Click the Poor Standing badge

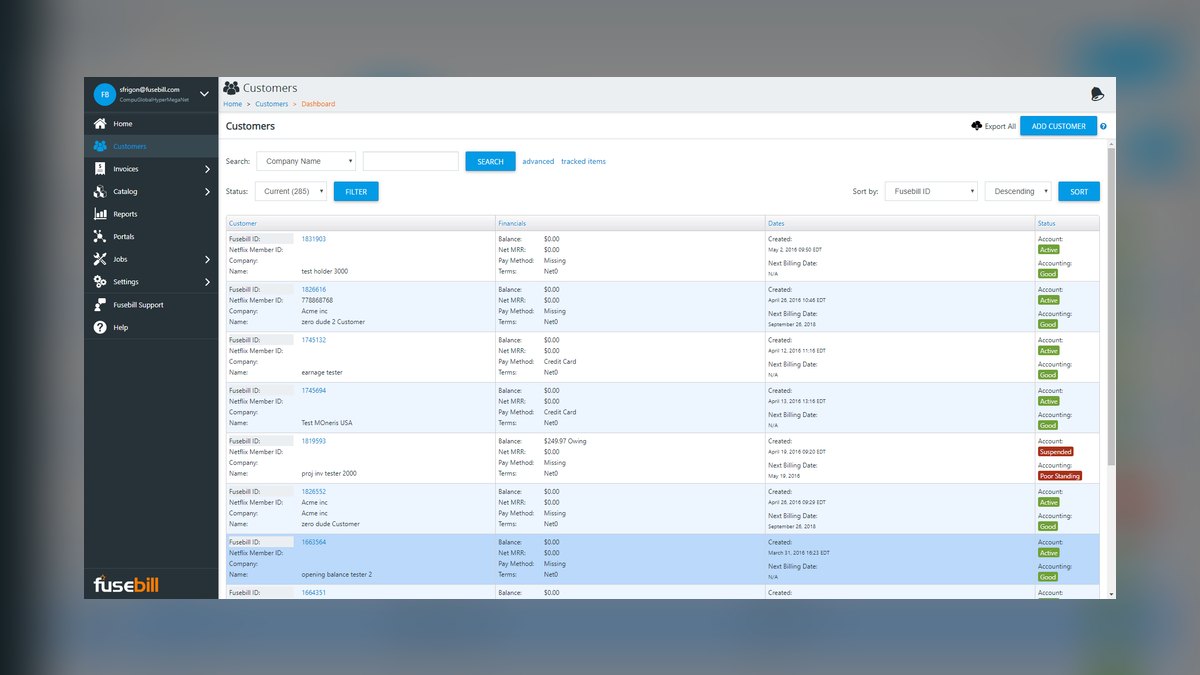click(1060, 476)
